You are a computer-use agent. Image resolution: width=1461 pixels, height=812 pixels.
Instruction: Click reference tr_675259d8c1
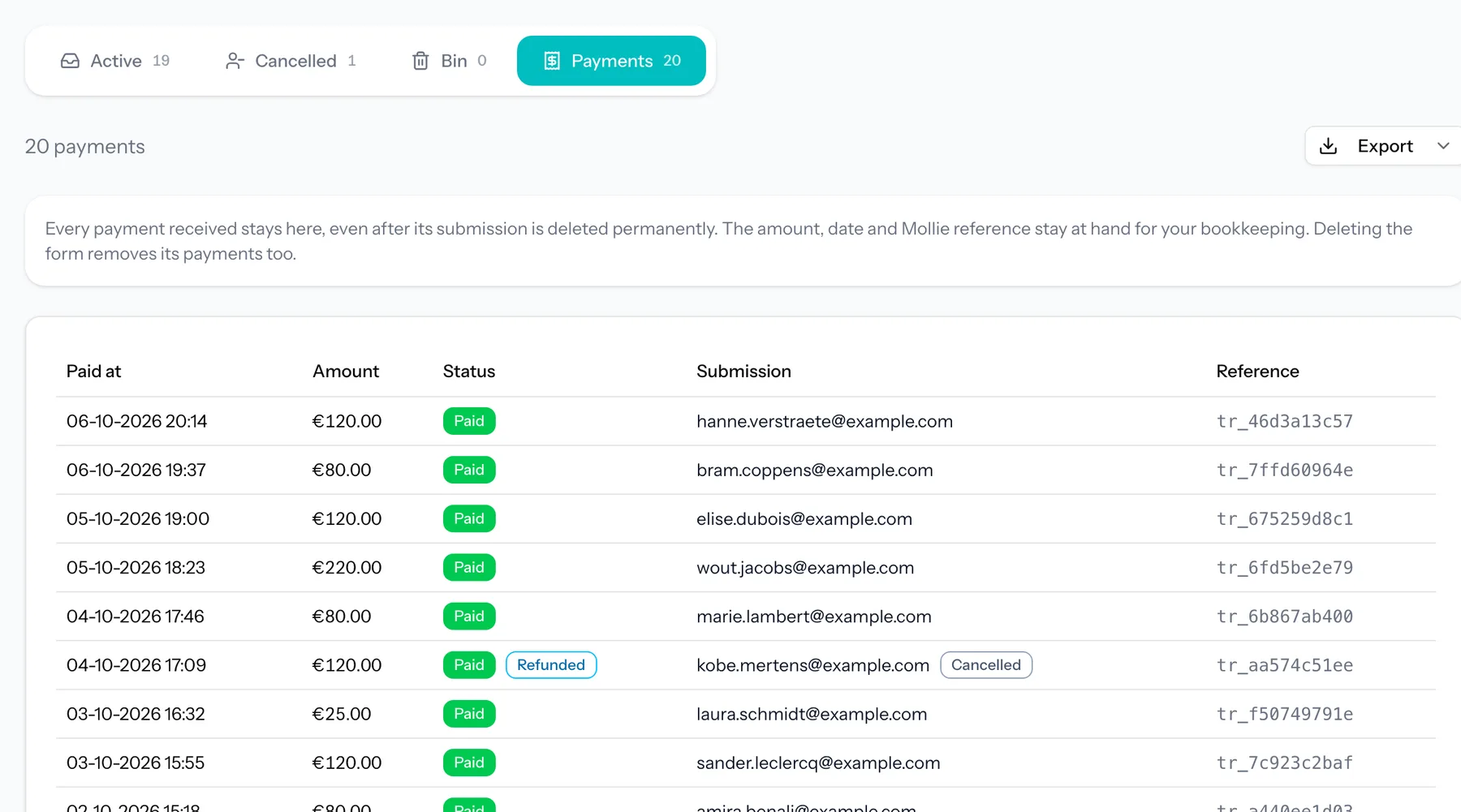pos(1285,518)
